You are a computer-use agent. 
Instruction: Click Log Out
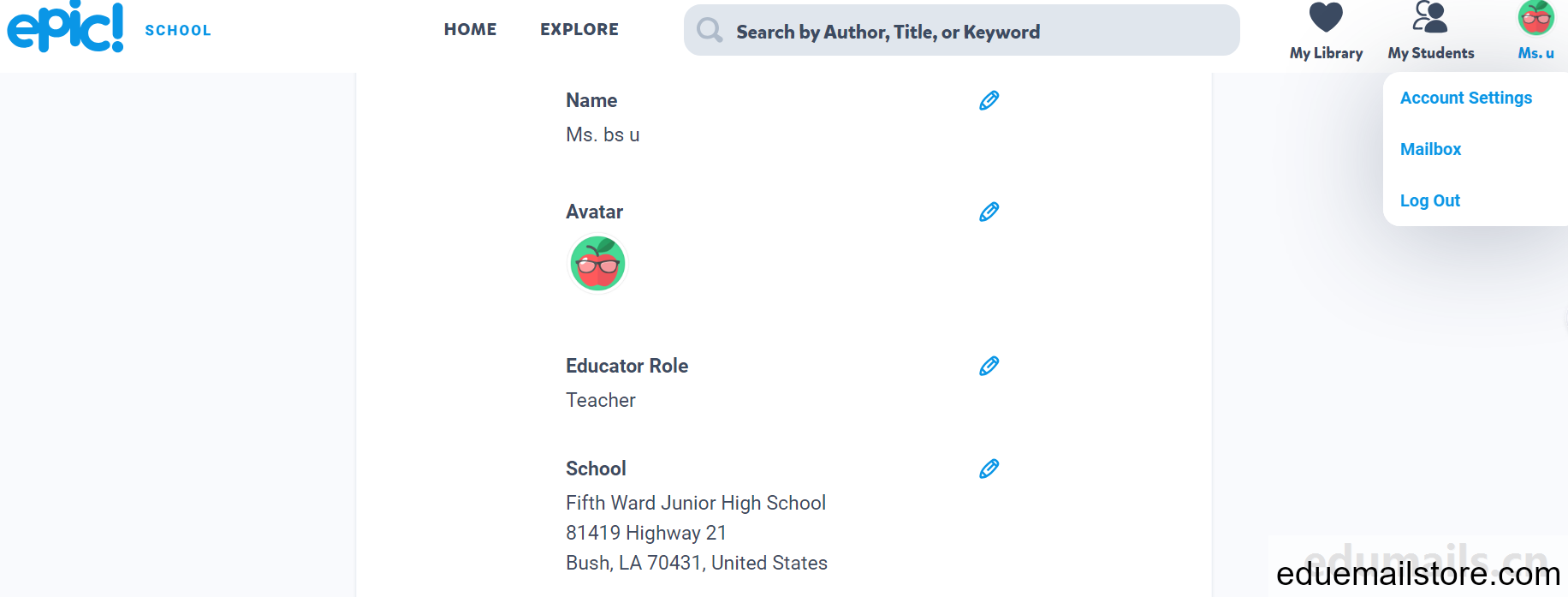1429,200
